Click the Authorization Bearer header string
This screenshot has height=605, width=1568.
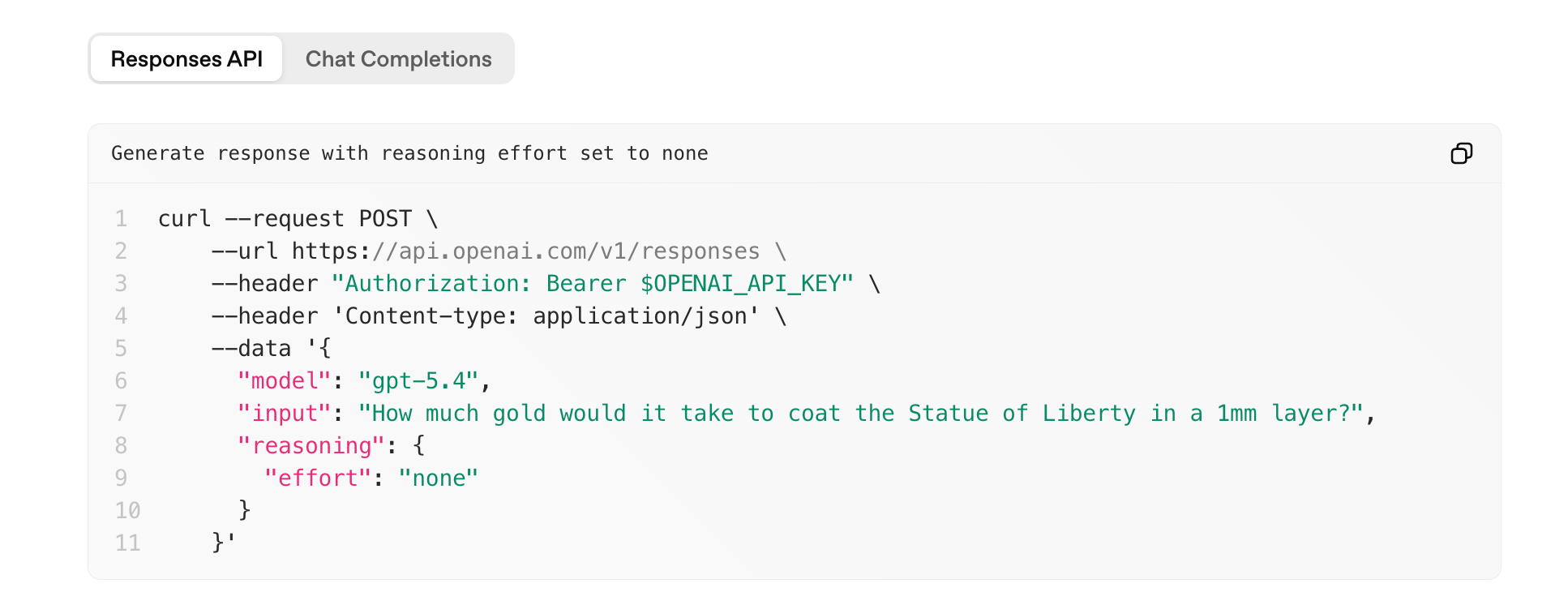593,284
